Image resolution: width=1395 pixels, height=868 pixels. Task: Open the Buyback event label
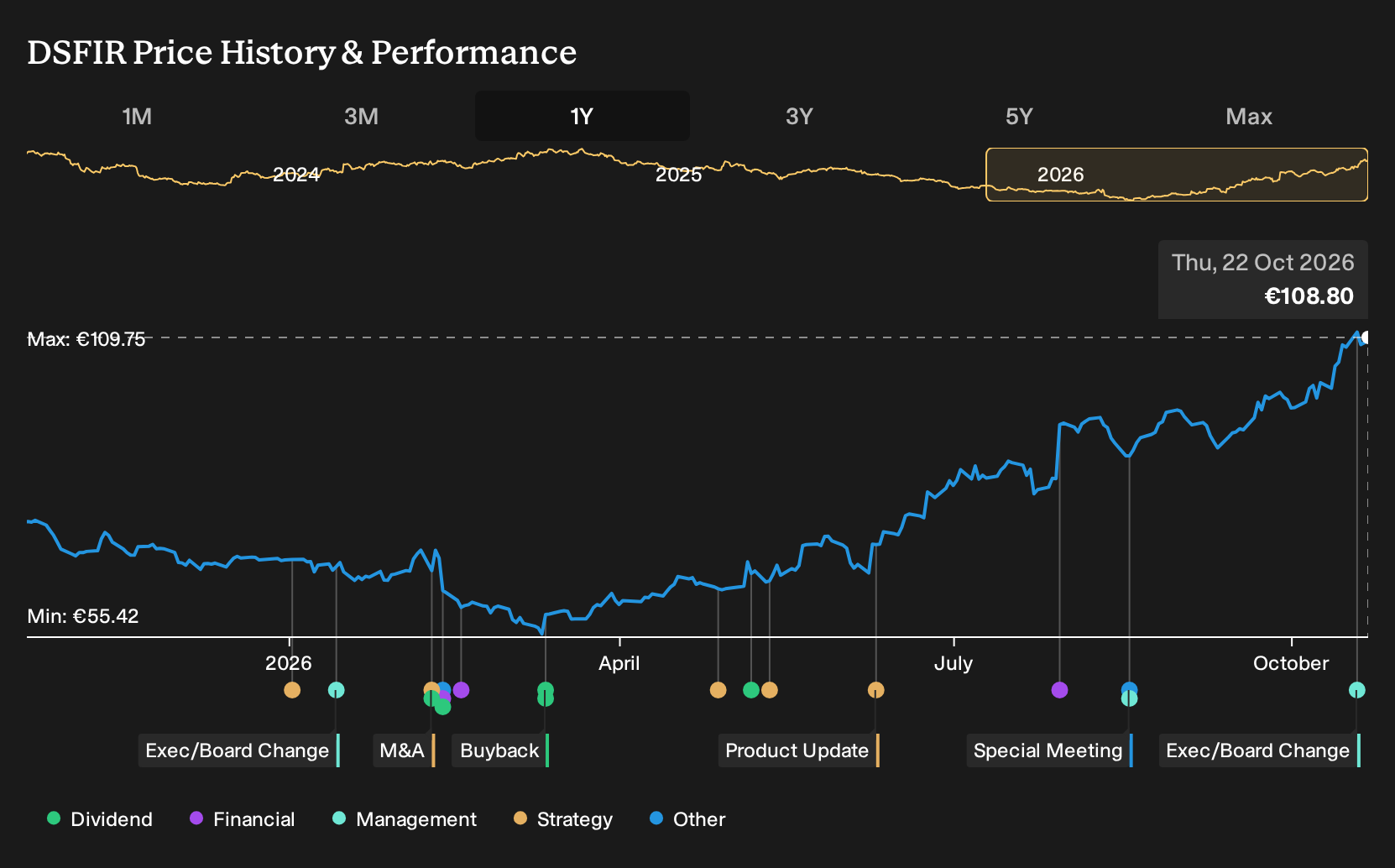pos(500,750)
